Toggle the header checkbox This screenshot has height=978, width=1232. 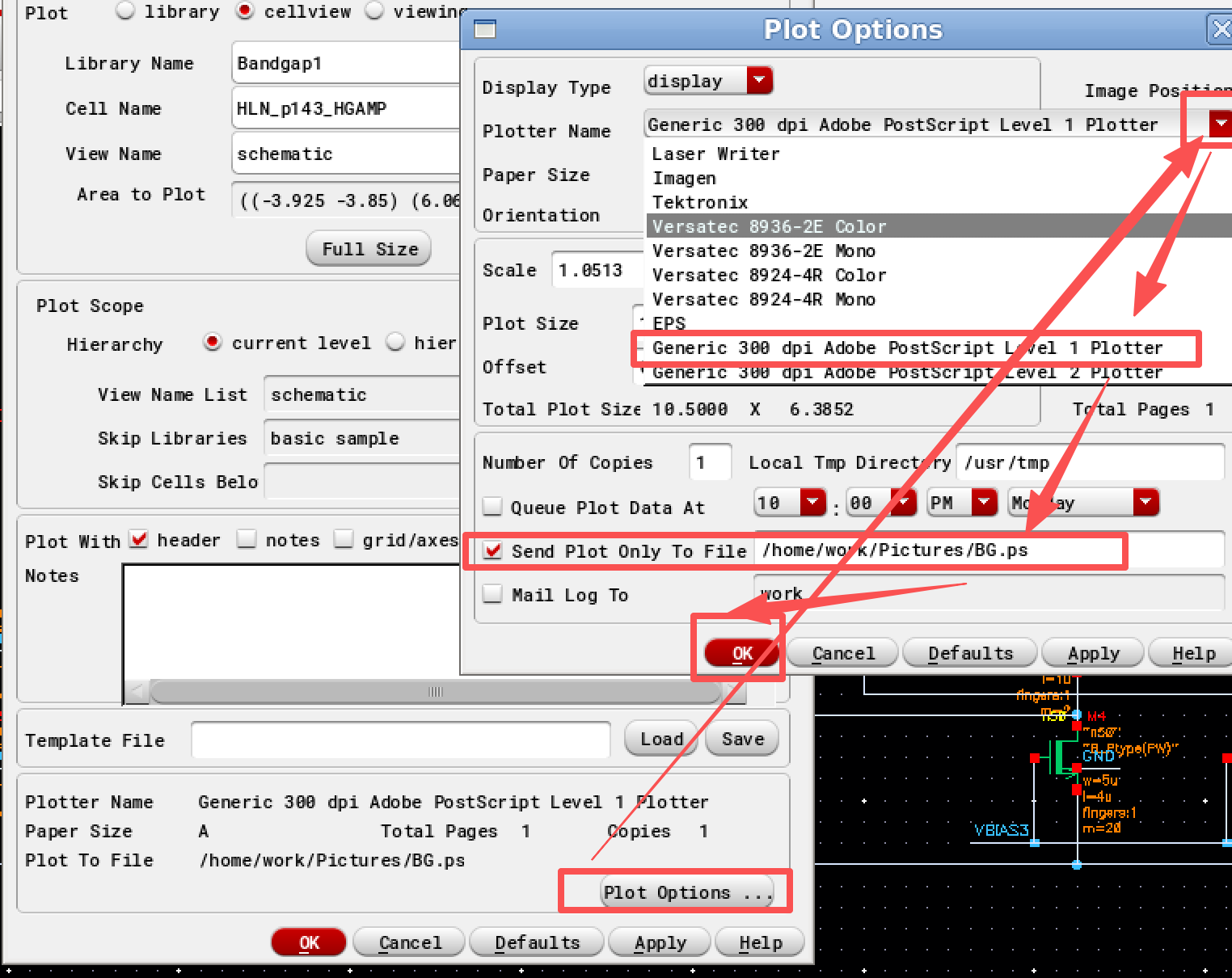coord(139,539)
